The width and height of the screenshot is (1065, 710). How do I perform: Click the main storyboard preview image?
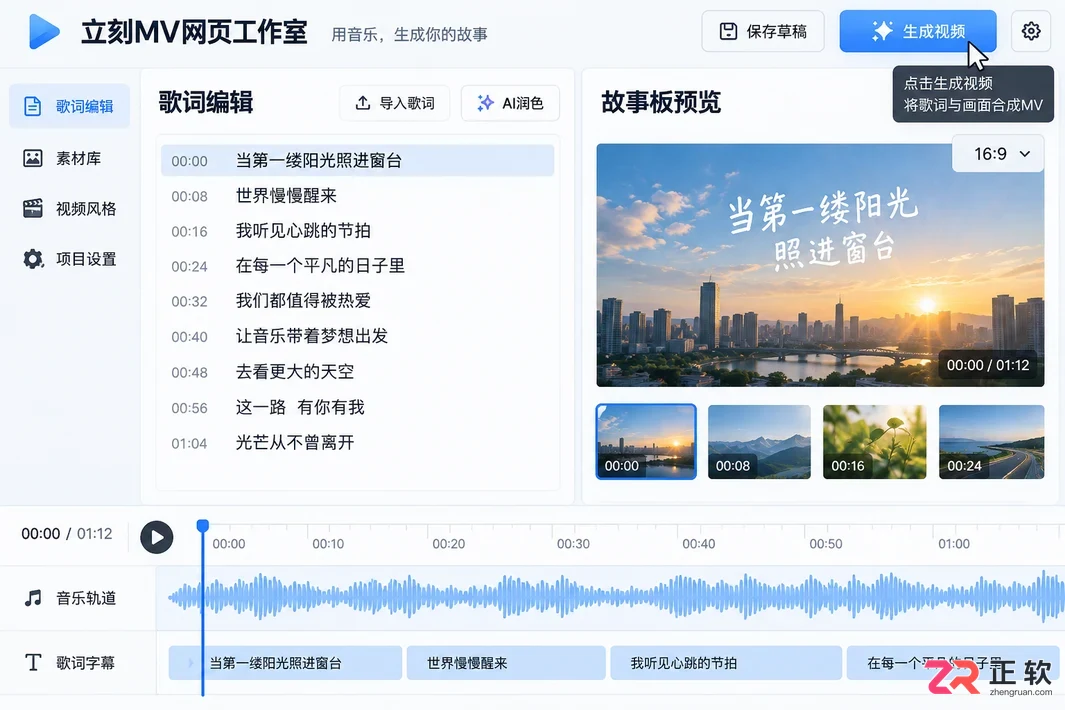click(x=820, y=265)
